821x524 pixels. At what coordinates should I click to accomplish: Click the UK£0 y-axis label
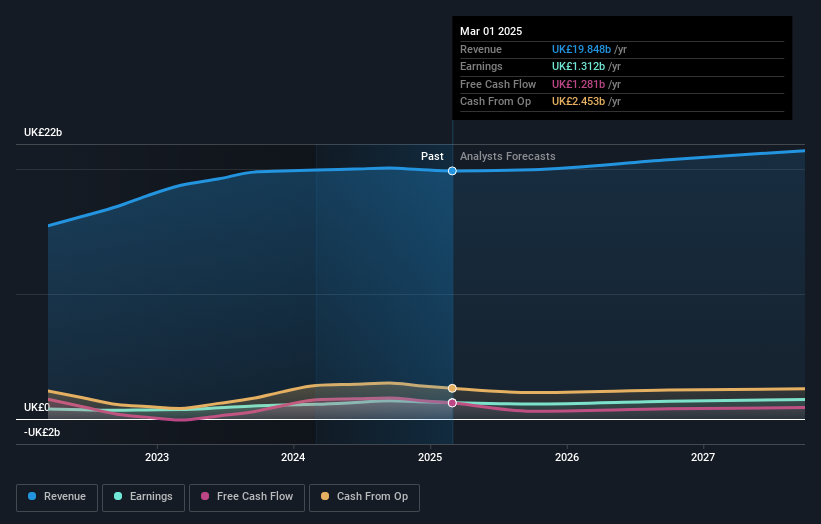coord(37,407)
